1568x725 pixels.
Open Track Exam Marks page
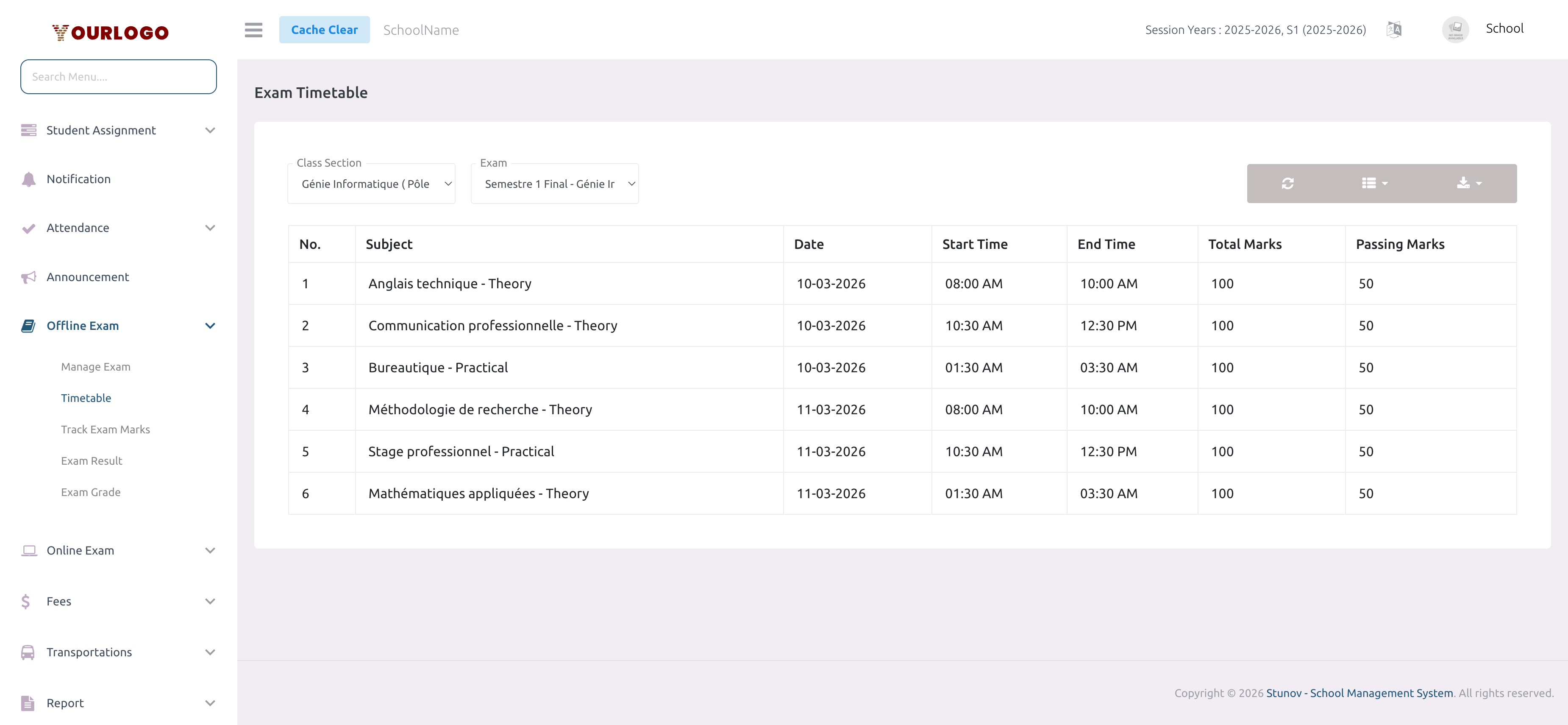coord(105,429)
